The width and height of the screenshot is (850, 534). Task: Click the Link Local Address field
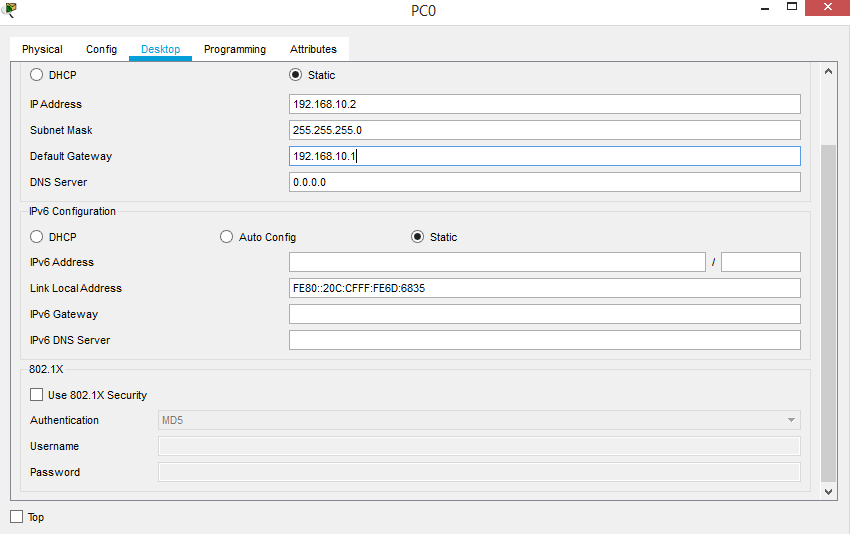coord(545,288)
